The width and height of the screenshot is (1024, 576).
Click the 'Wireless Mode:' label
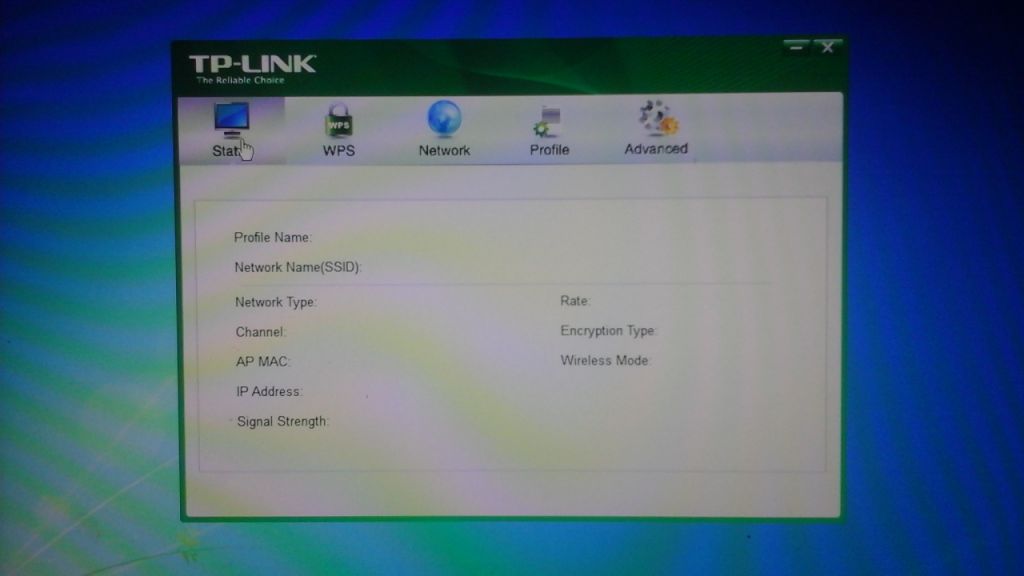(x=605, y=360)
